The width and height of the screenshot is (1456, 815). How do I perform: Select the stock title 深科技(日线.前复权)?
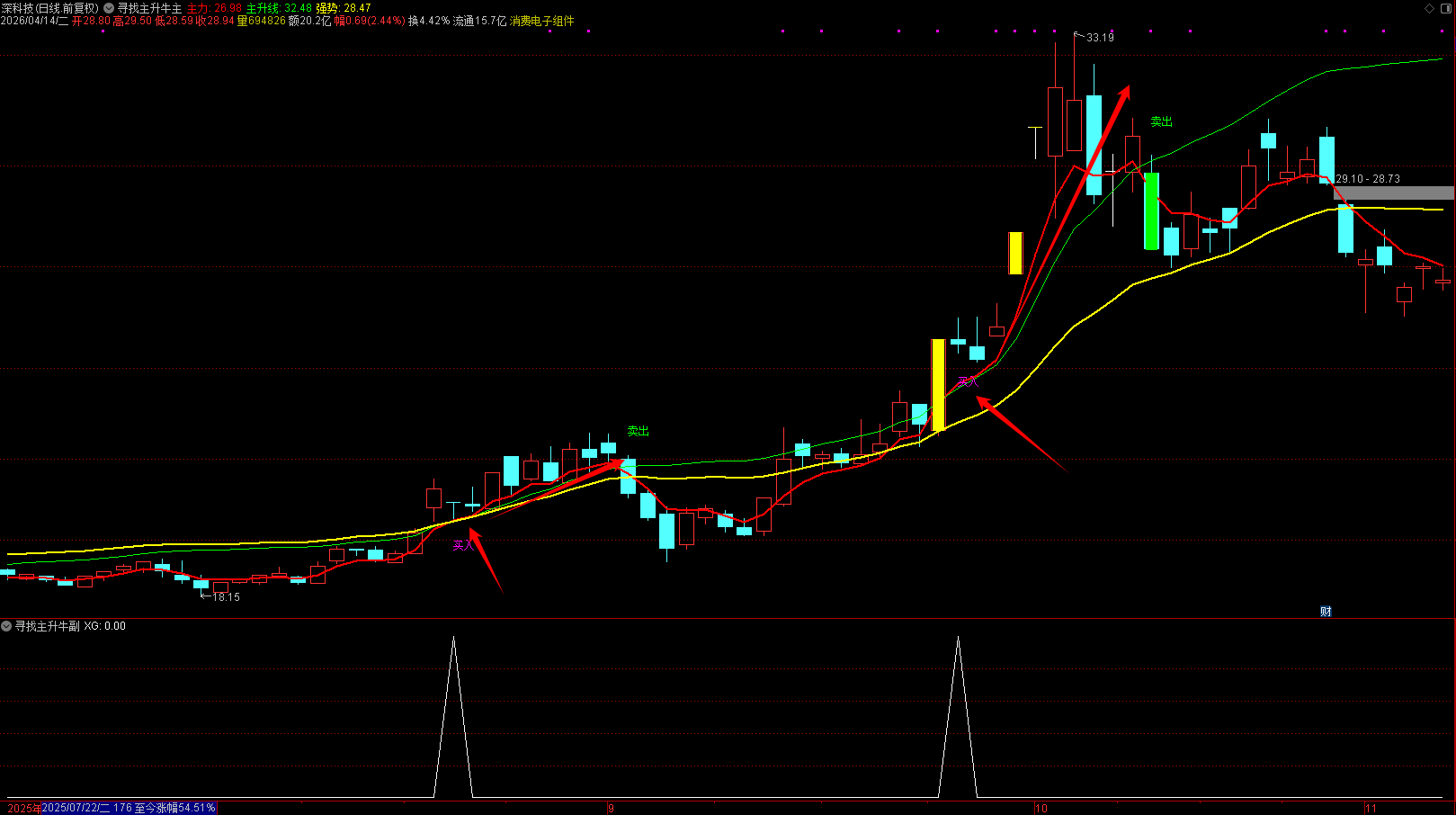coord(49,8)
